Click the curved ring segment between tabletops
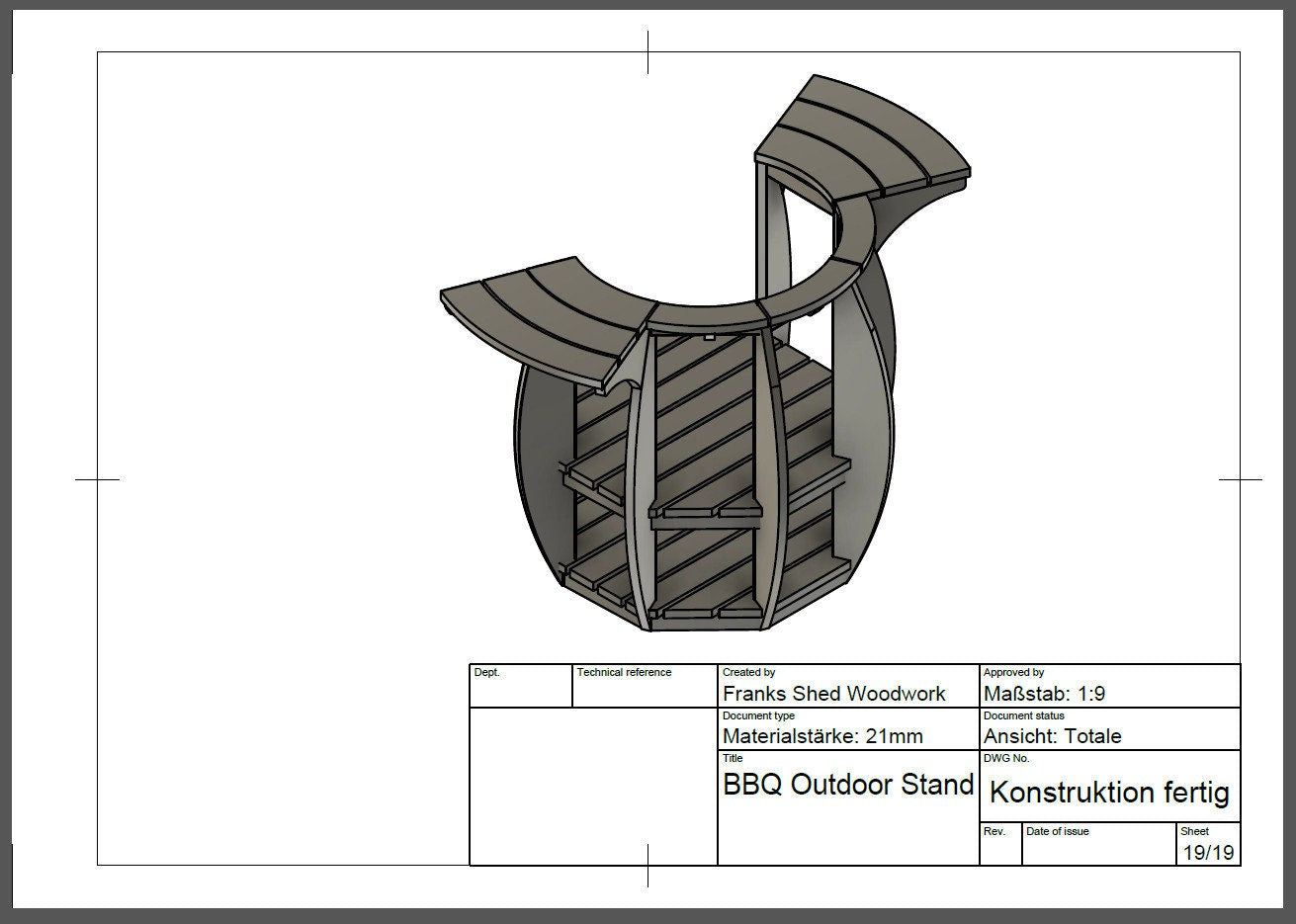1296x924 pixels. click(707, 316)
